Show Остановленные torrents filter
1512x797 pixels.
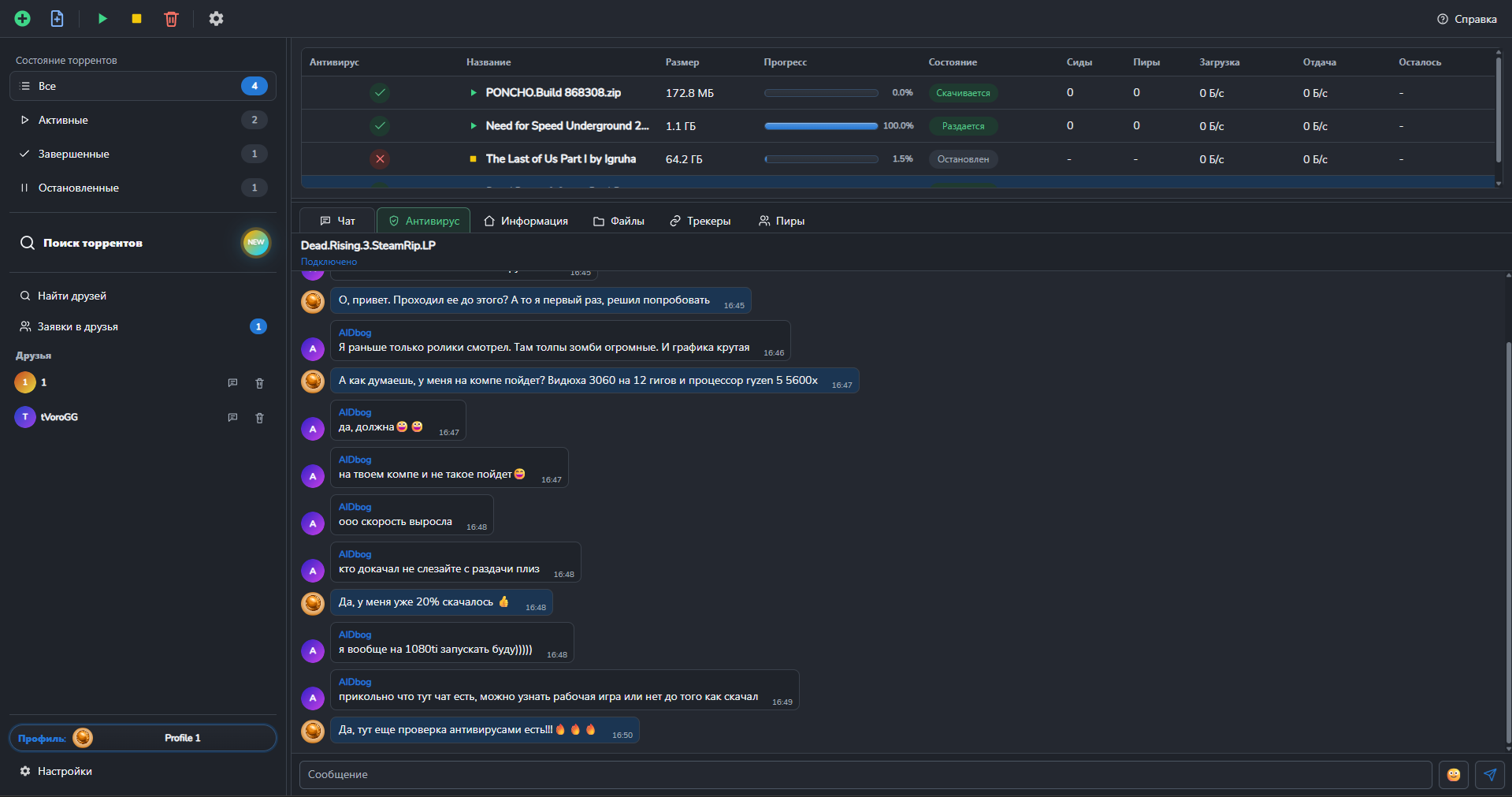[x=143, y=188]
